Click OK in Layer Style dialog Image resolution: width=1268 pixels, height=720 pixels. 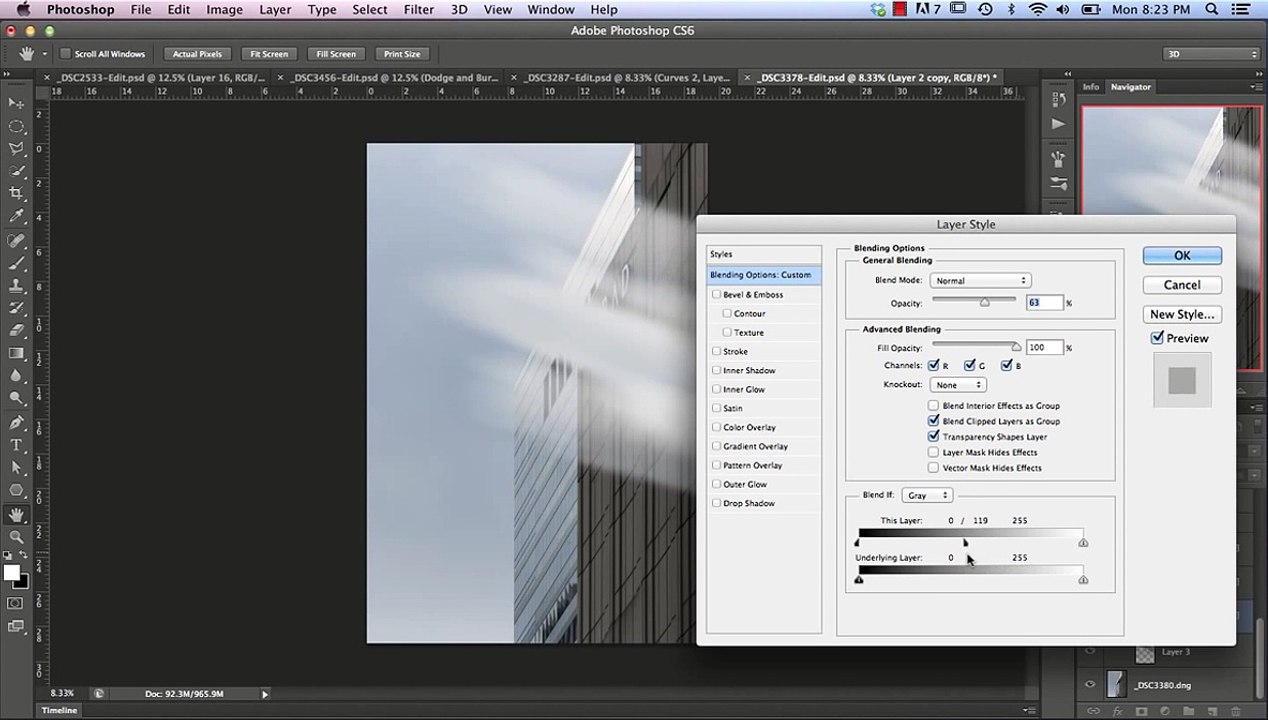(1182, 256)
